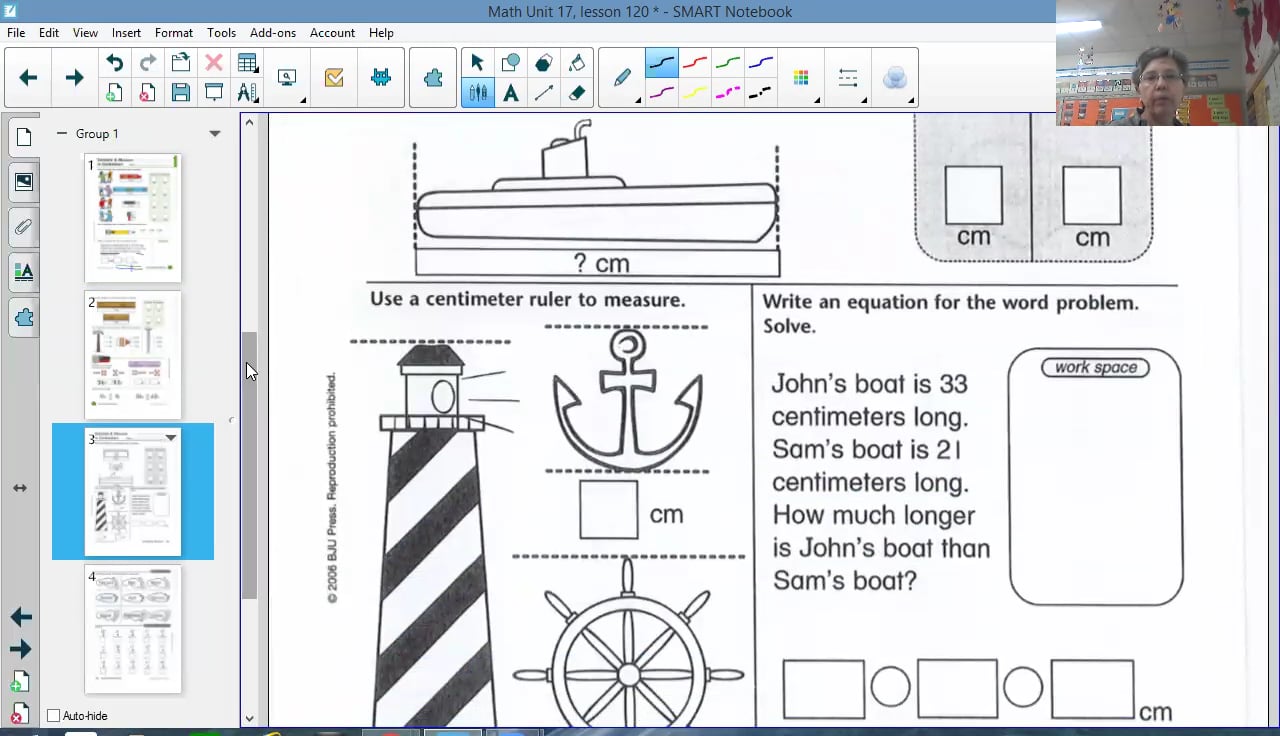The height and width of the screenshot is (736, 1280).
Task: Open the Add-ons menu
Action: pyautogui.click(x=273, y=33)
